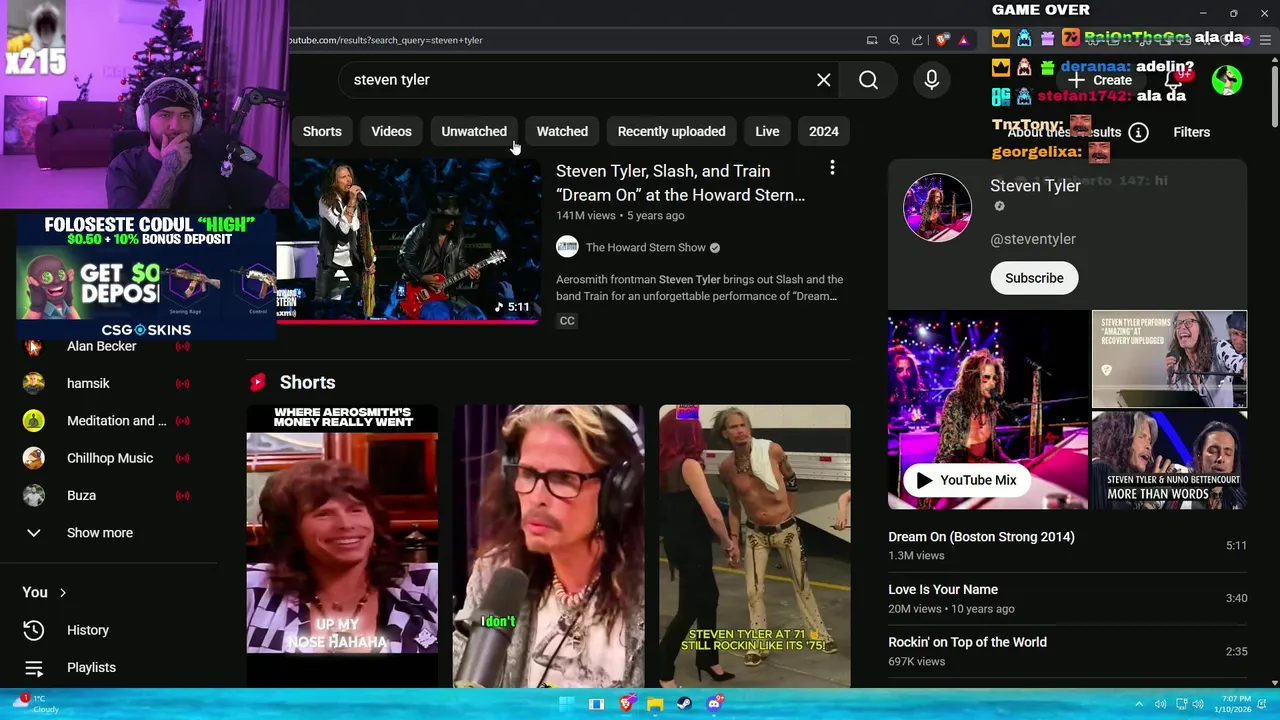
Task: Open the Where Aerosmith's Money Really Went short
Action: [342, 545]
